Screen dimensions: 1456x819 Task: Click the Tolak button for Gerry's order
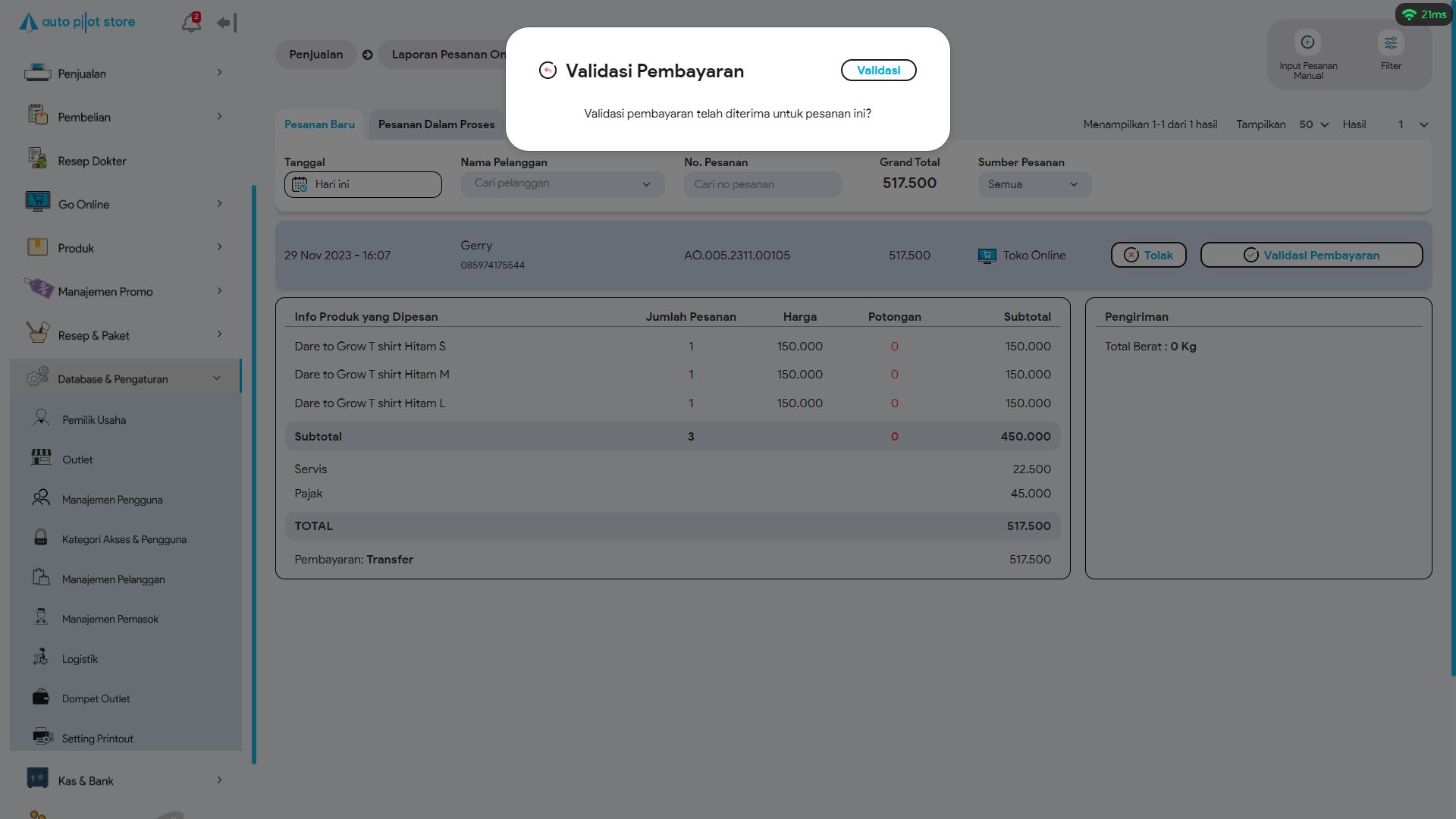[1148, 256]
